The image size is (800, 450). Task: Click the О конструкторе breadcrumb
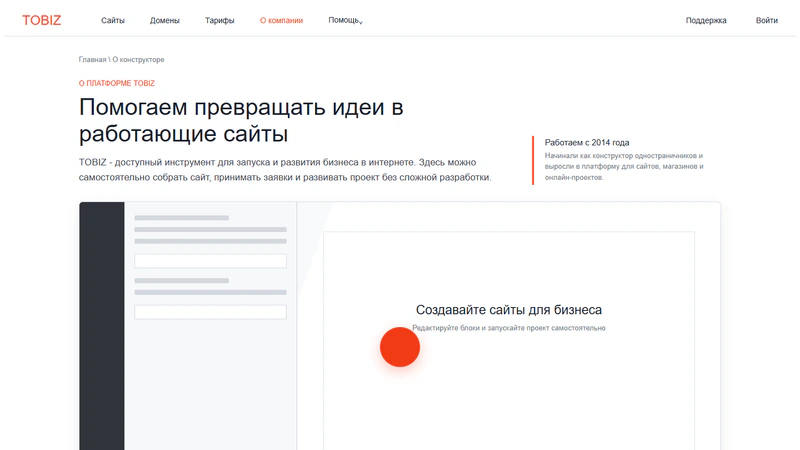click(x=138, y=60)
